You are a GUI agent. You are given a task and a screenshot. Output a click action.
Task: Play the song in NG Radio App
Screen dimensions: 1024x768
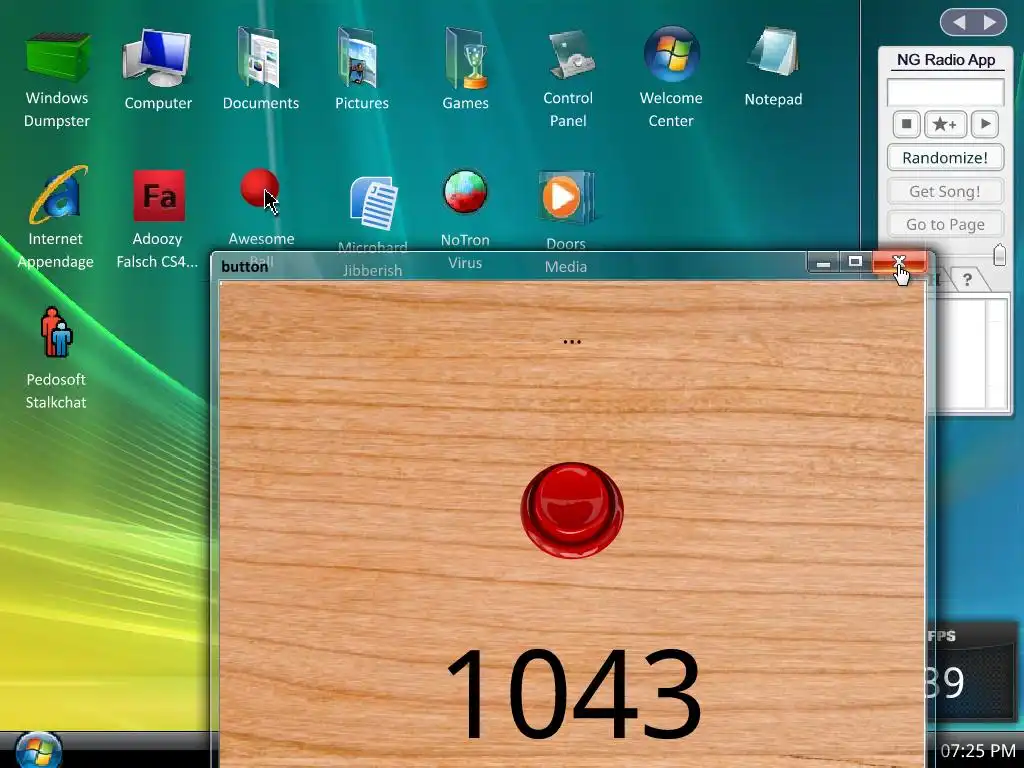point(985,124)
